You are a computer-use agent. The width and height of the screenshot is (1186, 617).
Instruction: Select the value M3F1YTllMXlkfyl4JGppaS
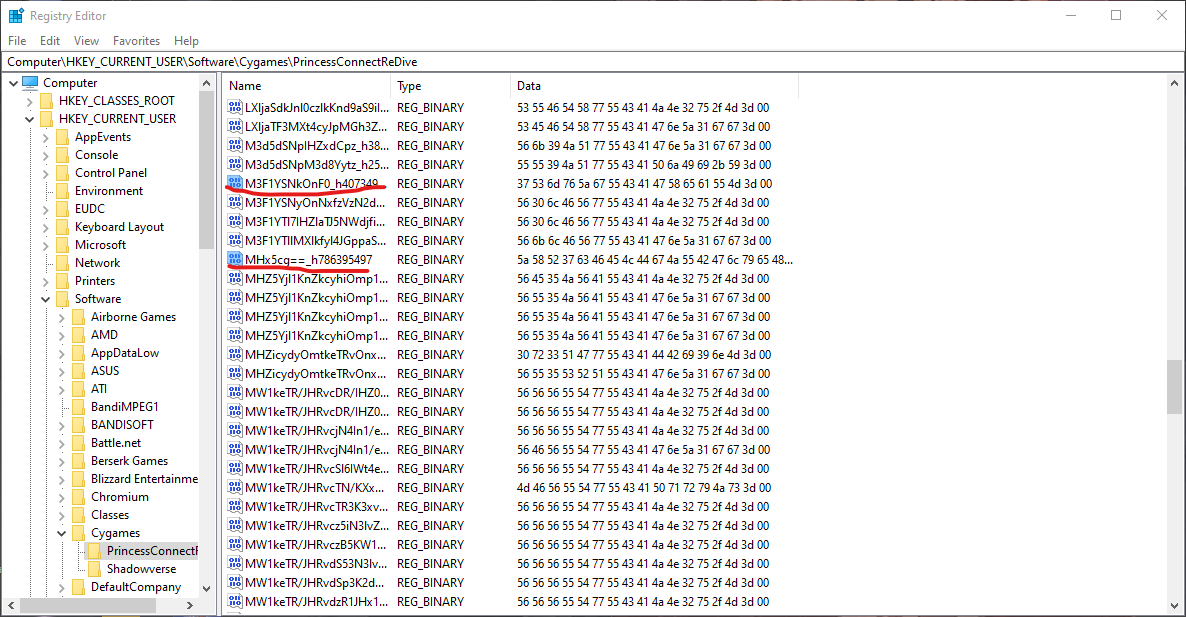coord(316,240)
